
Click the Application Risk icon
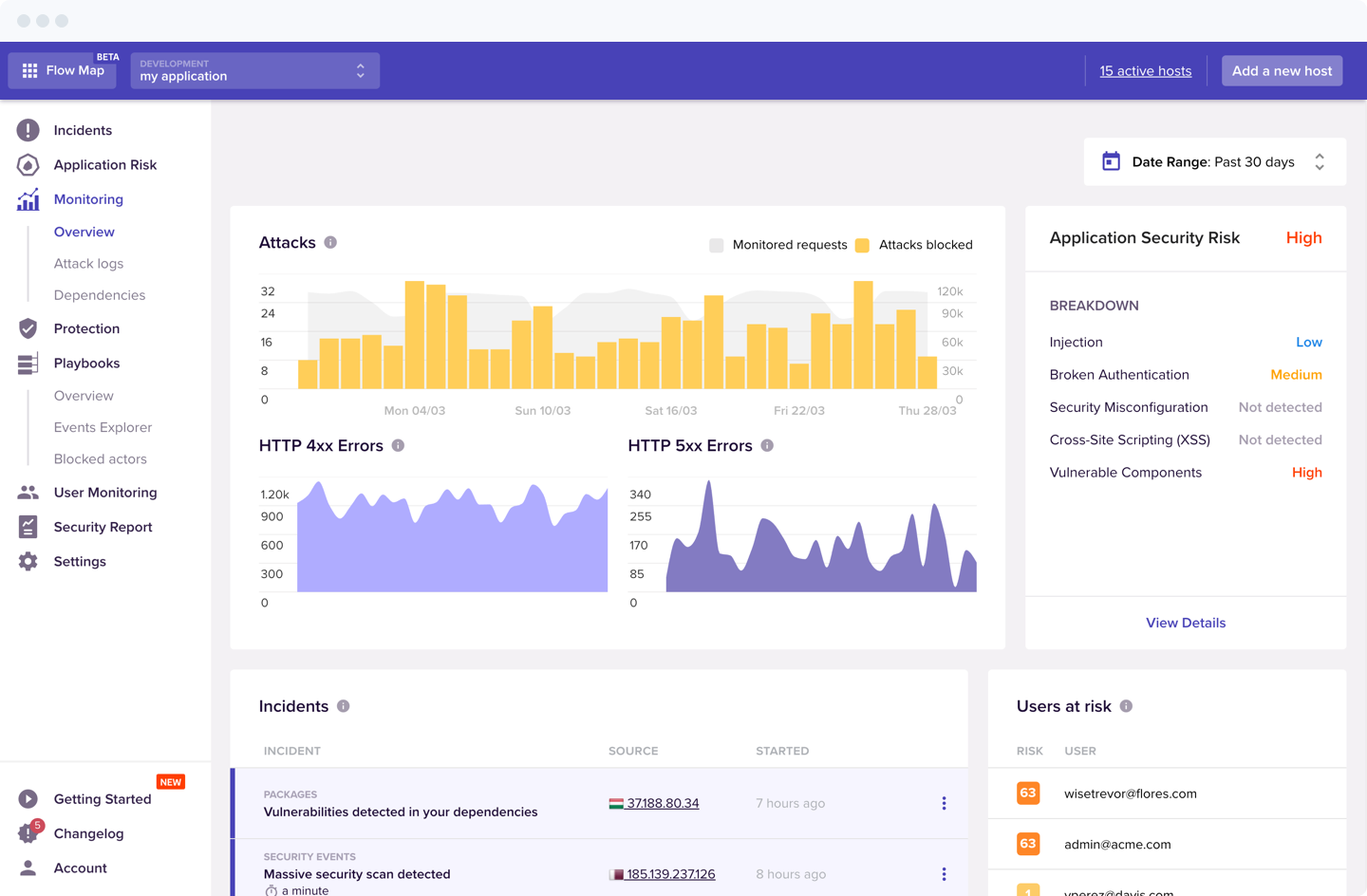pyautogui.click(x=28, y=165)
